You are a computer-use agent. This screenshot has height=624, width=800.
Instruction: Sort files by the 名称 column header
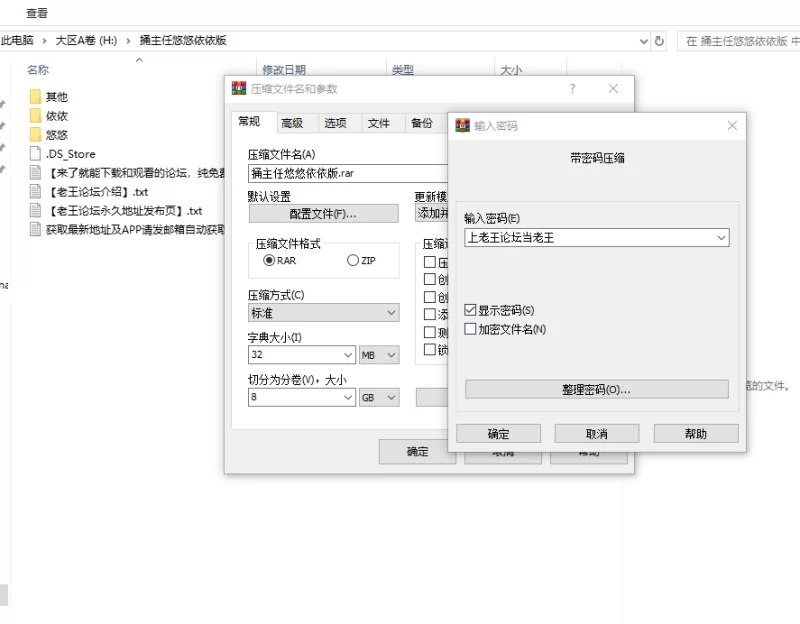(38, 70)
